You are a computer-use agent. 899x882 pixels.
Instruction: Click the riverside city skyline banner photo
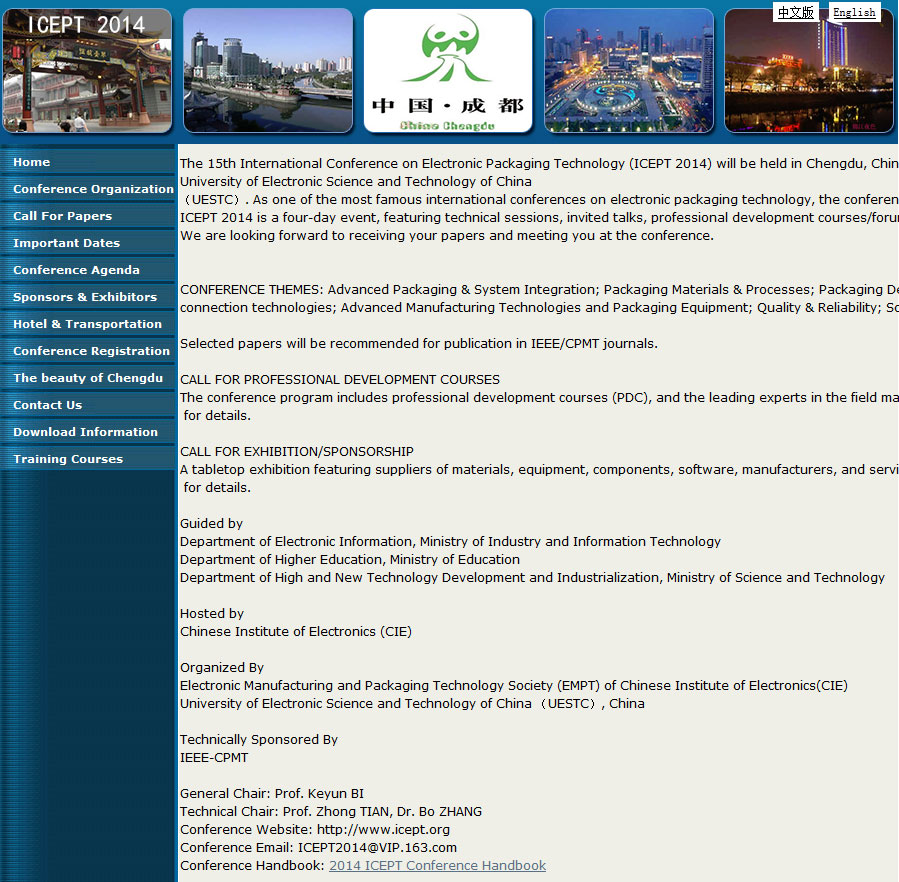coord(268,71)
